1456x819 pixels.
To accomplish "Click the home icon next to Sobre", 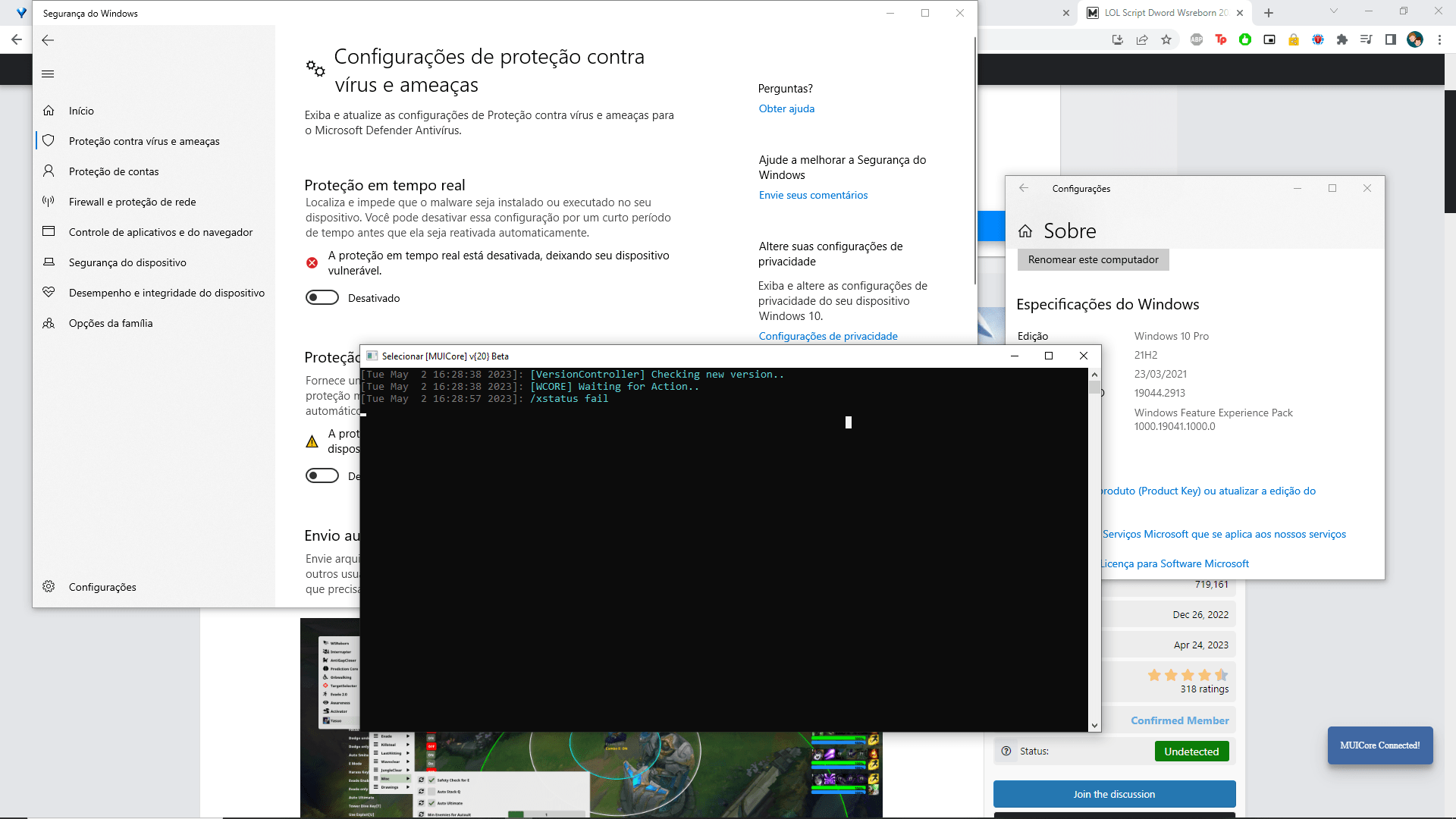I will click(1025, 231).
